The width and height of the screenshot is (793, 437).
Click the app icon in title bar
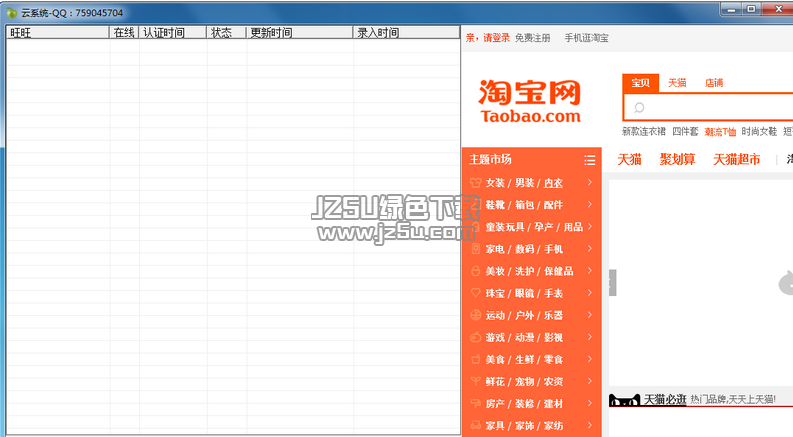(x=11, y=13)
